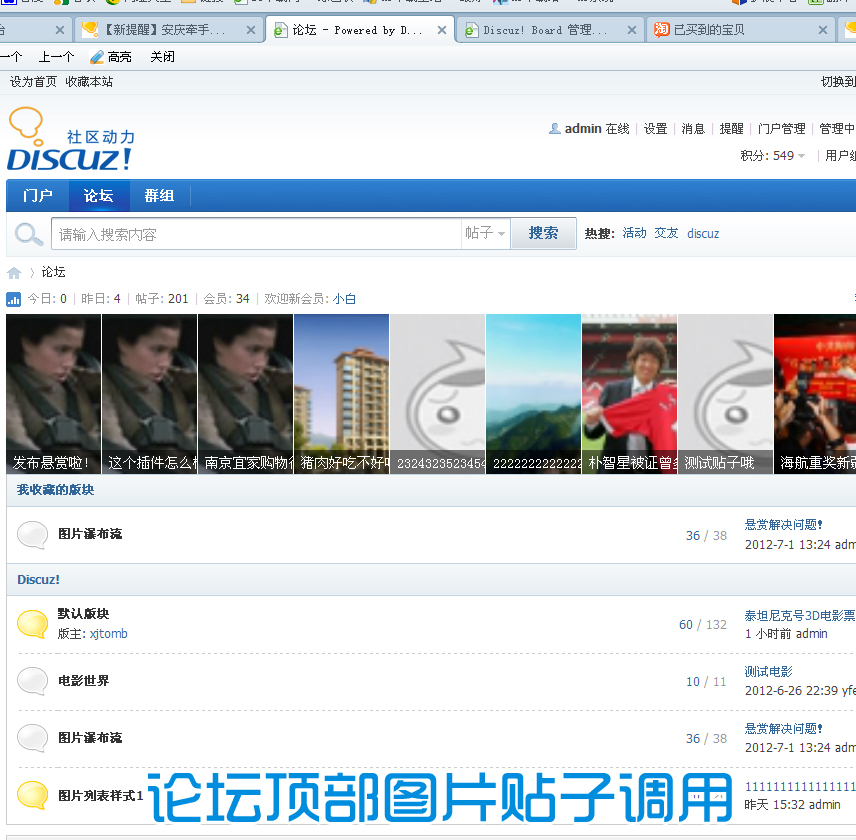Close the 论坛 - Powered by D... tab
The width and height of the screenshot is (856, 840).
(442, 31)
